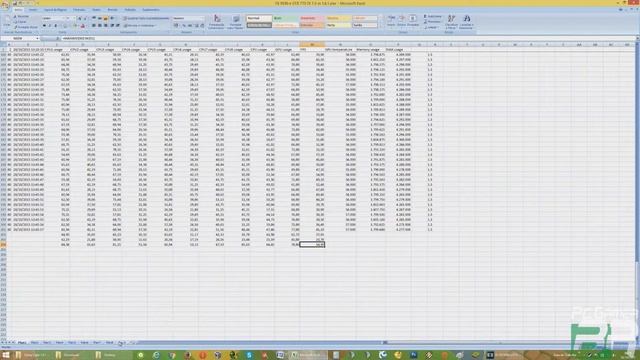The width and height of the screenshot is (640, 360).
Task: Click the Format cells button
Action: pyautogui.click(x=413, y=21)
